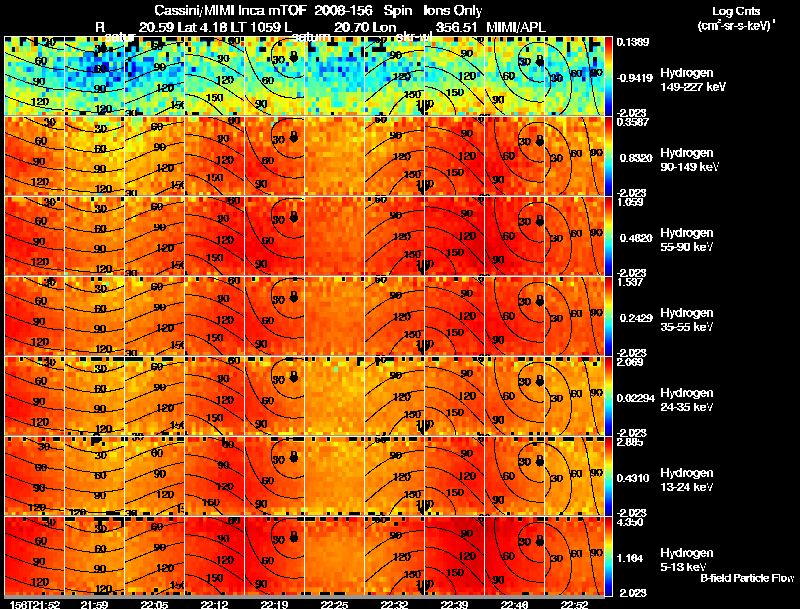The image size is (800, 609).
Task: Click the 22:05 time axis label
Action: [155, 604]
